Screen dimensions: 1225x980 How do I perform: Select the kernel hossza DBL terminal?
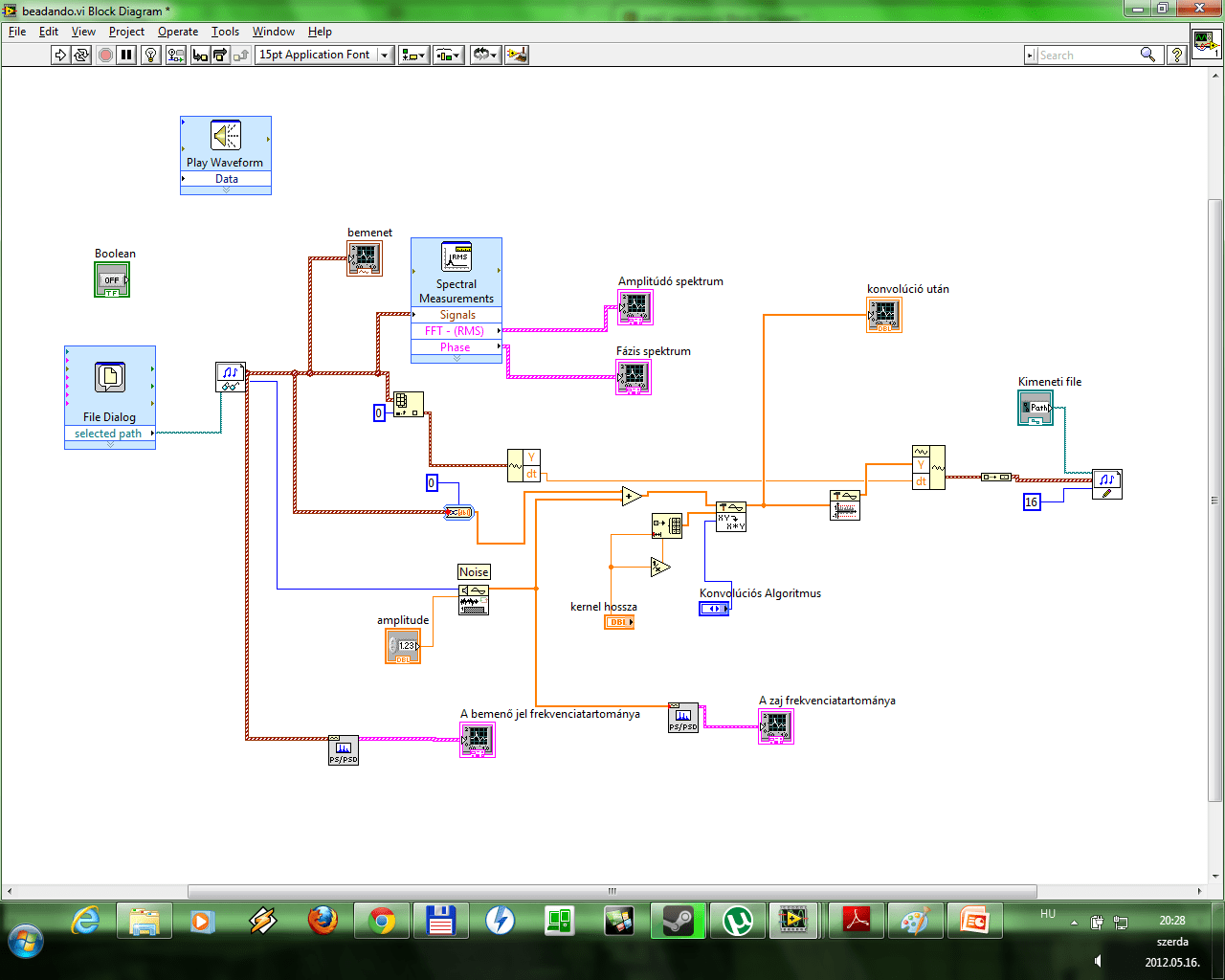point(619,622)
